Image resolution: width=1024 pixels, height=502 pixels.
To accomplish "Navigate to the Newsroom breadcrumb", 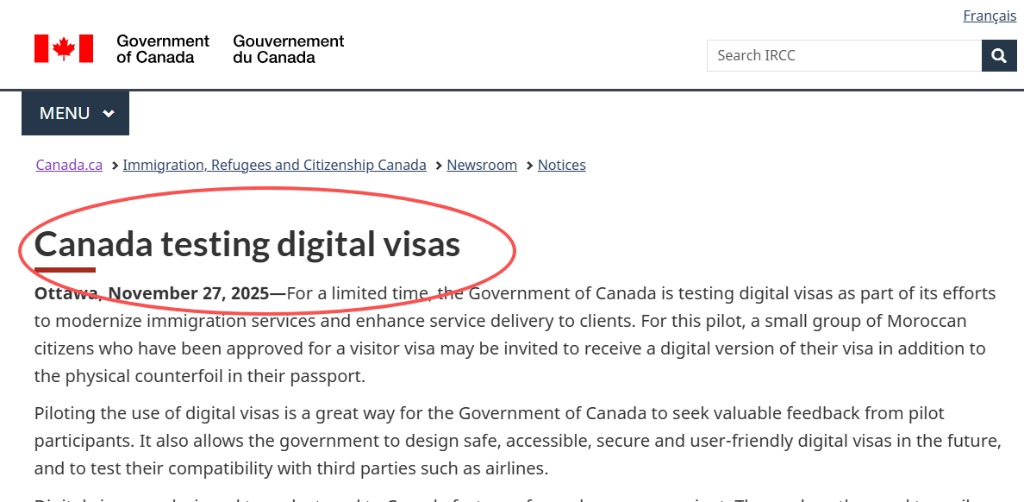I will pos(482,165).
